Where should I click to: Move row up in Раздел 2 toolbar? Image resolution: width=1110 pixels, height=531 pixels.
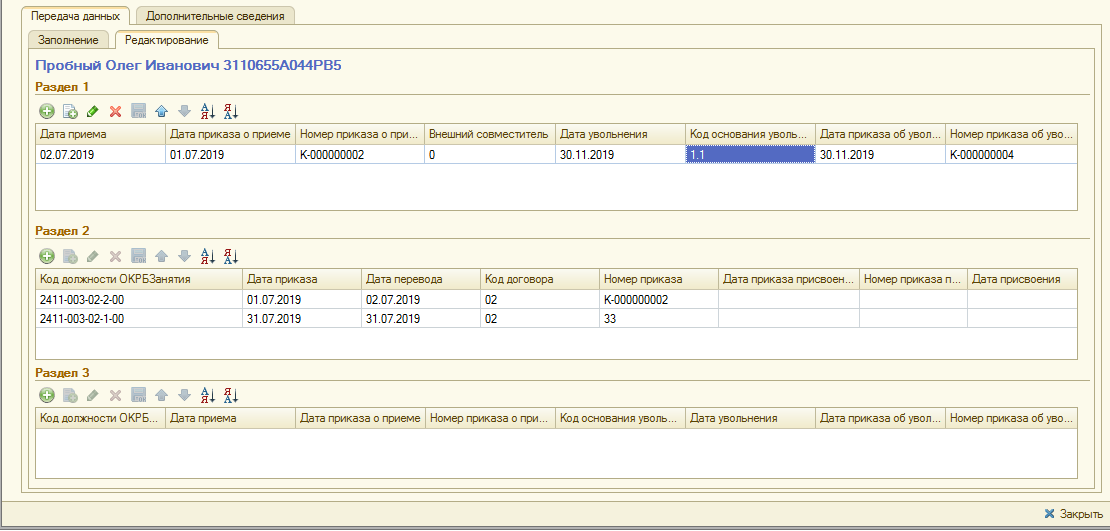pos(161,256)
